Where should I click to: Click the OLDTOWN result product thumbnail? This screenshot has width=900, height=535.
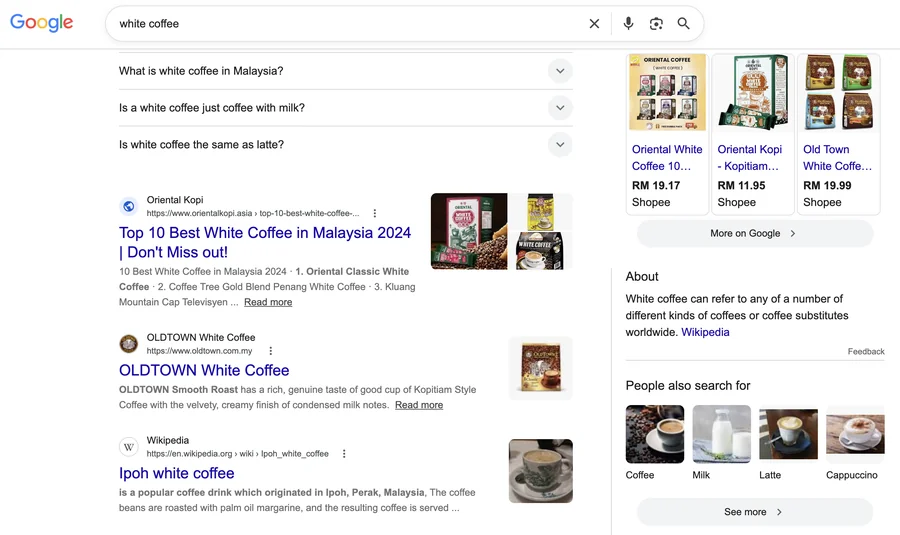coord(541,368)
